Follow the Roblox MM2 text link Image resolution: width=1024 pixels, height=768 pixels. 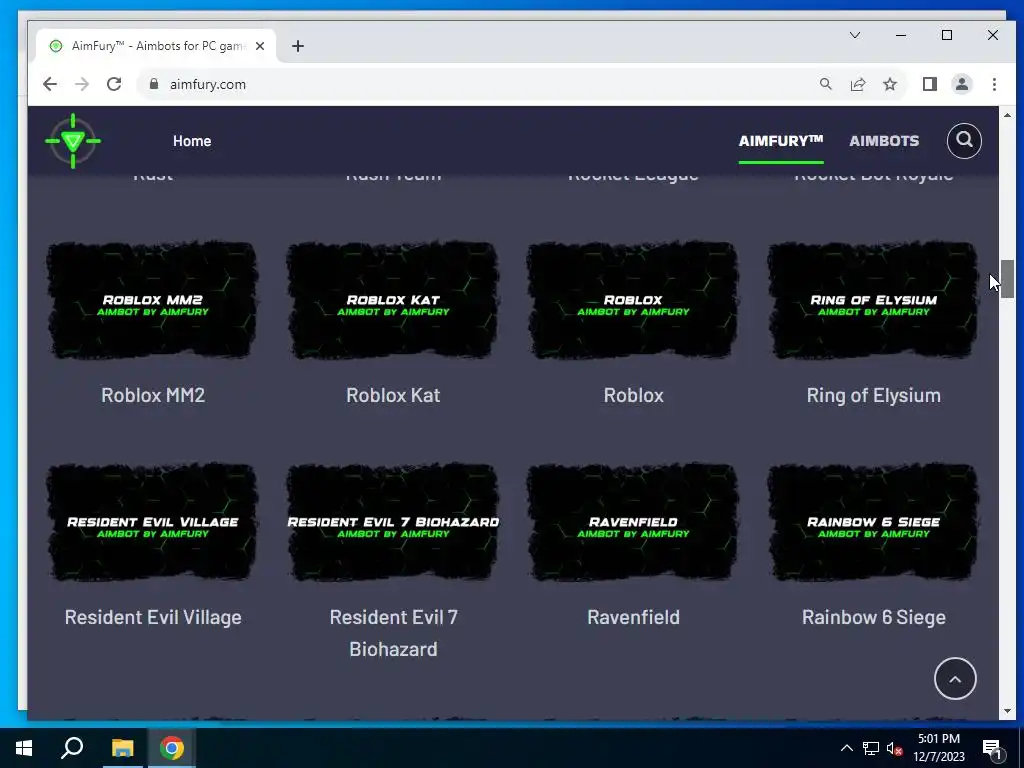(153, 395)
